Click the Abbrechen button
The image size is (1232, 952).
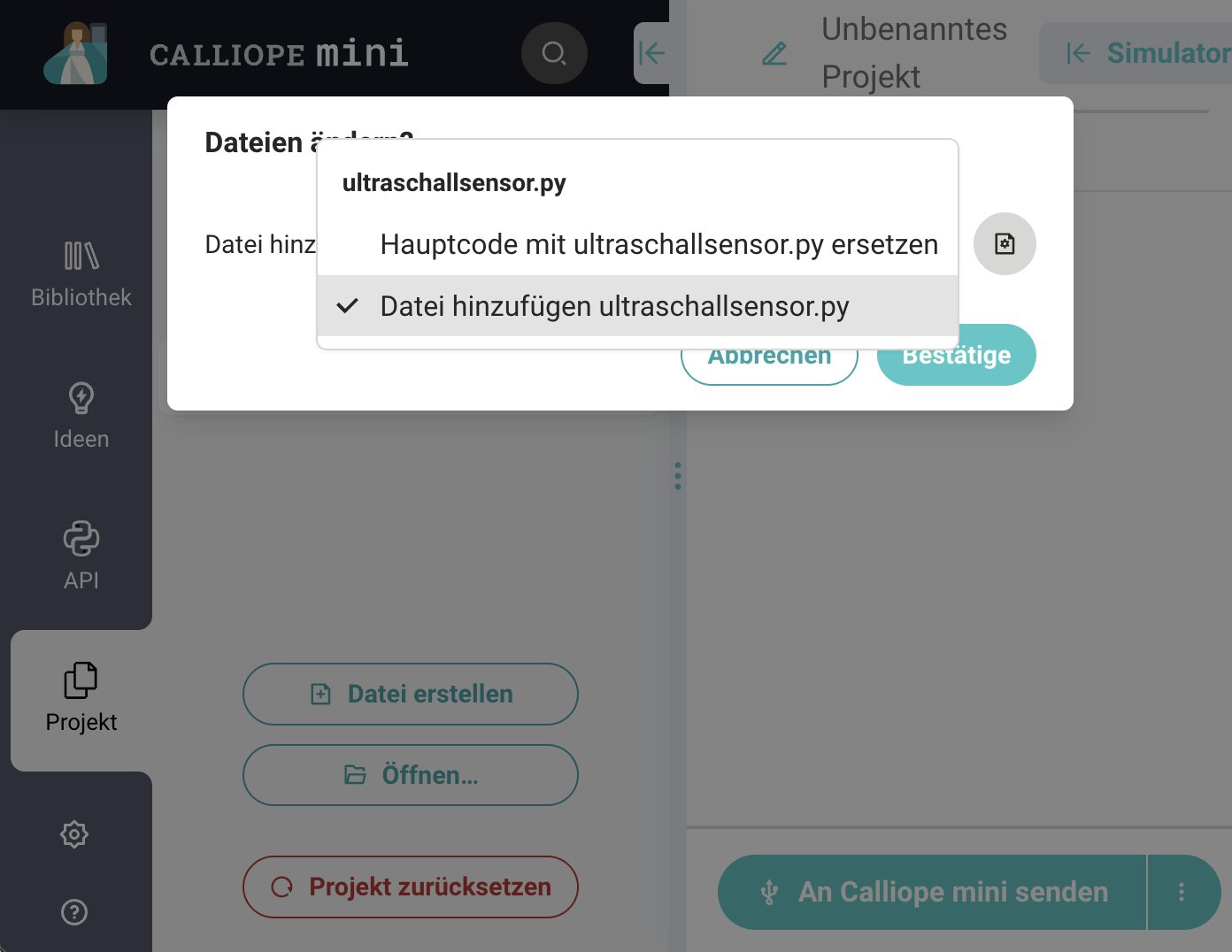click(769, 361)
